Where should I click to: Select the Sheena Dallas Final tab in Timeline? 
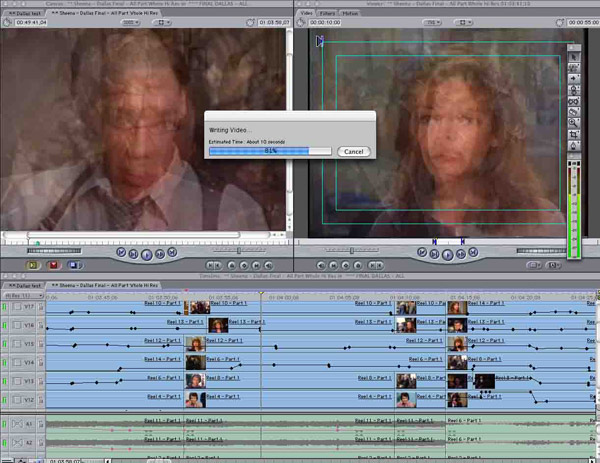coord(104,285)
